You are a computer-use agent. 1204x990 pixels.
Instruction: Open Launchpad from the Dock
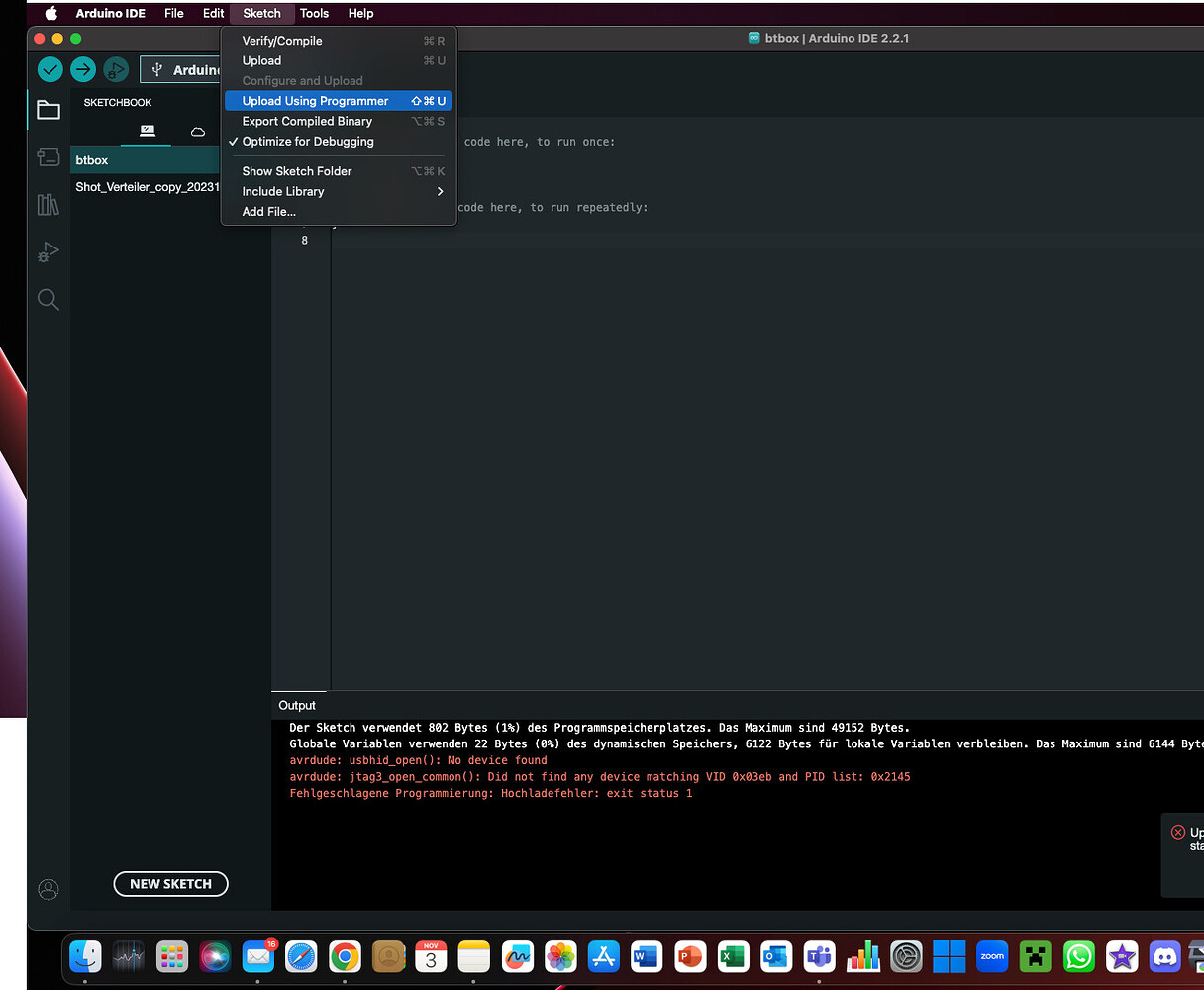(171, 956)
